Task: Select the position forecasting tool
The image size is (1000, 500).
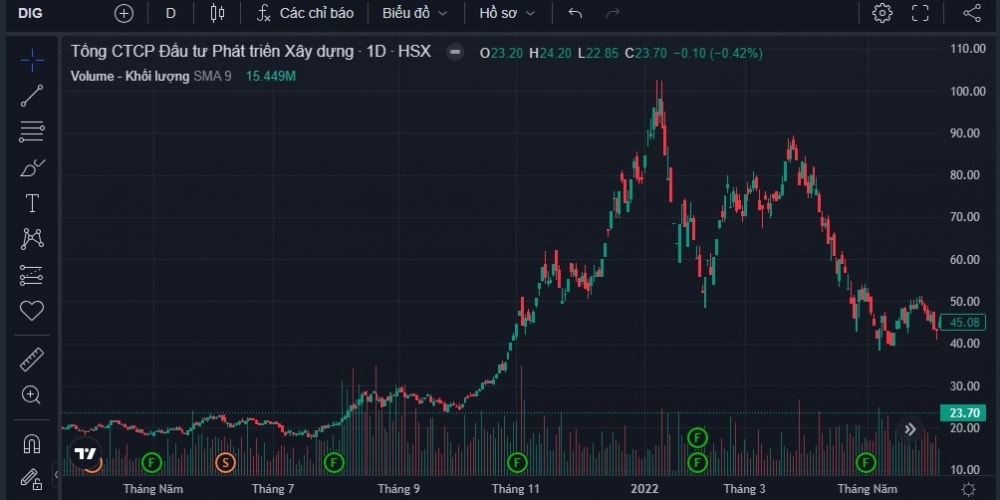Action: [32, 275]
